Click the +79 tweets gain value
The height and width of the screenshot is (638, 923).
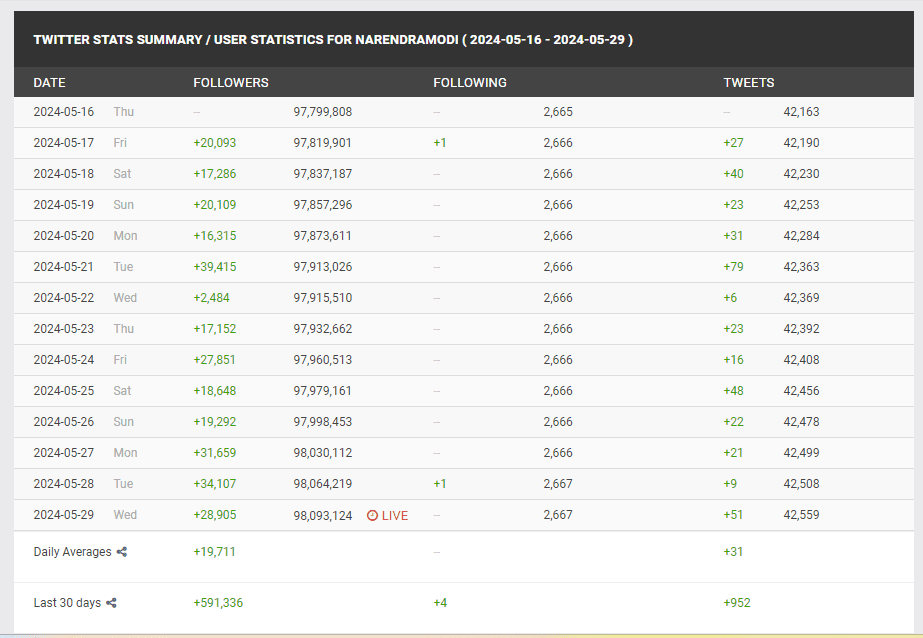point(733,267)
